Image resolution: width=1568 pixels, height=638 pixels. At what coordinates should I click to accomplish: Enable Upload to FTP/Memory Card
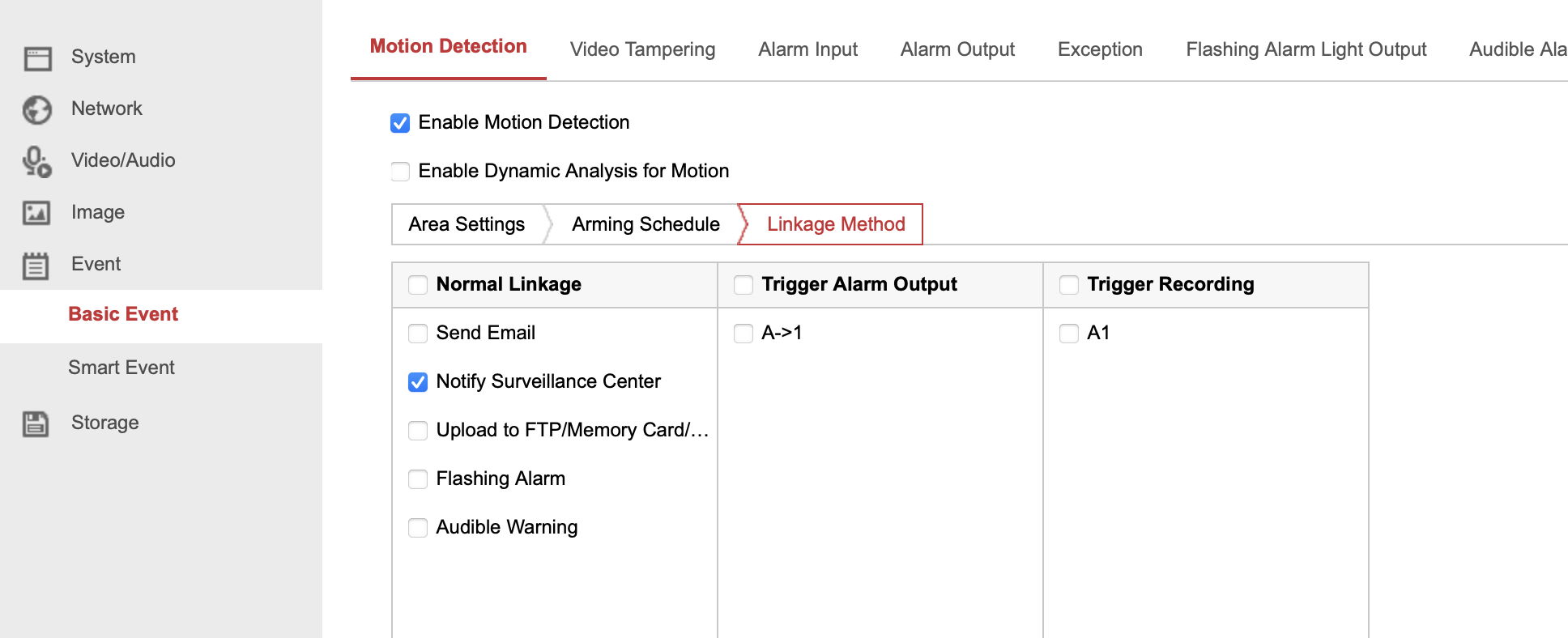click(x=418, y=430)
